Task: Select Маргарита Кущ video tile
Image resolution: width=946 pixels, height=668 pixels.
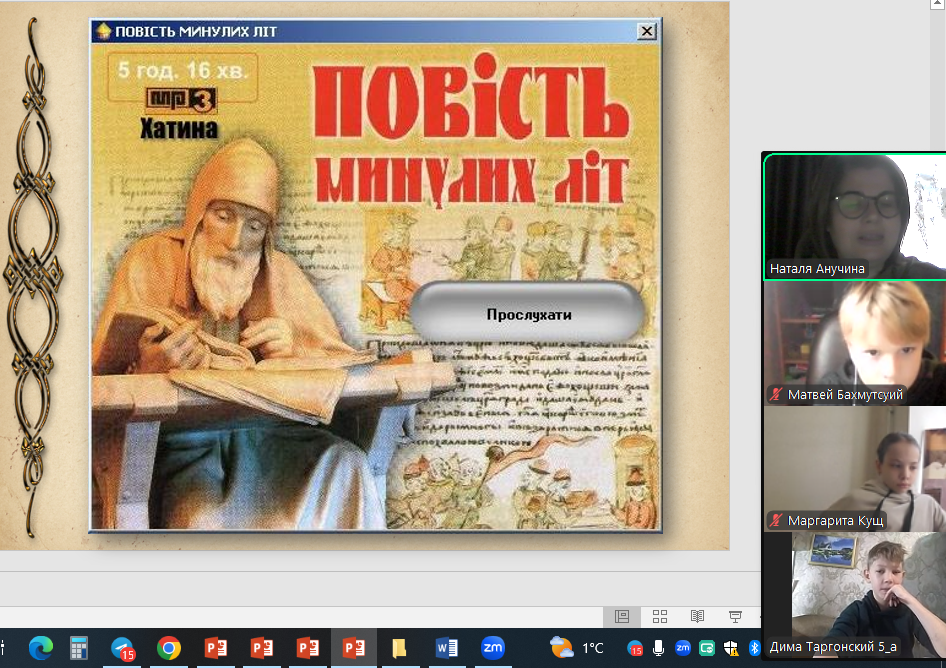Action: pos(855,469)
